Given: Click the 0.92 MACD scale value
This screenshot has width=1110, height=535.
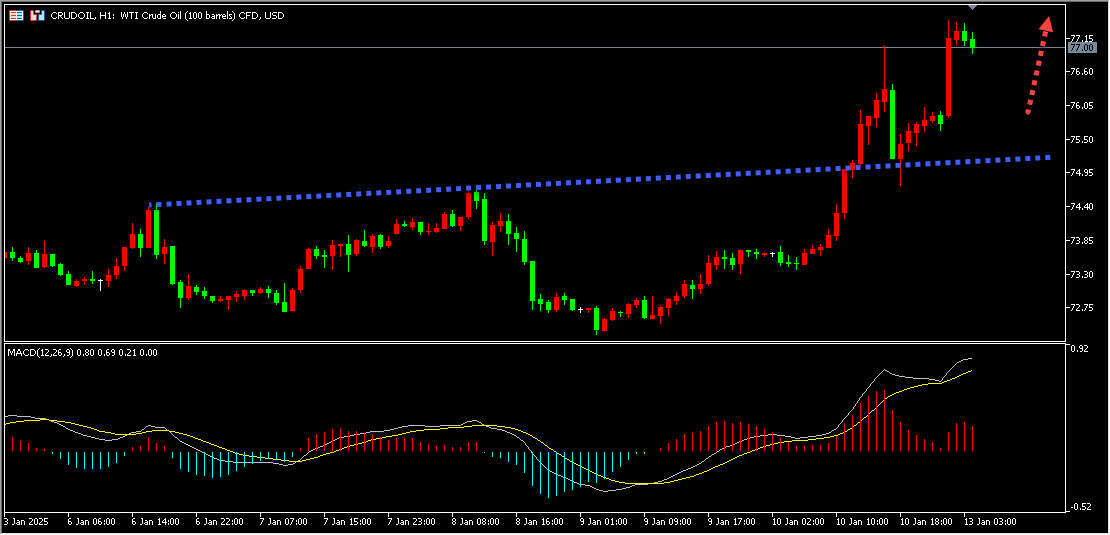Looking at the screenshot, I should click(x=1078, y=349).
